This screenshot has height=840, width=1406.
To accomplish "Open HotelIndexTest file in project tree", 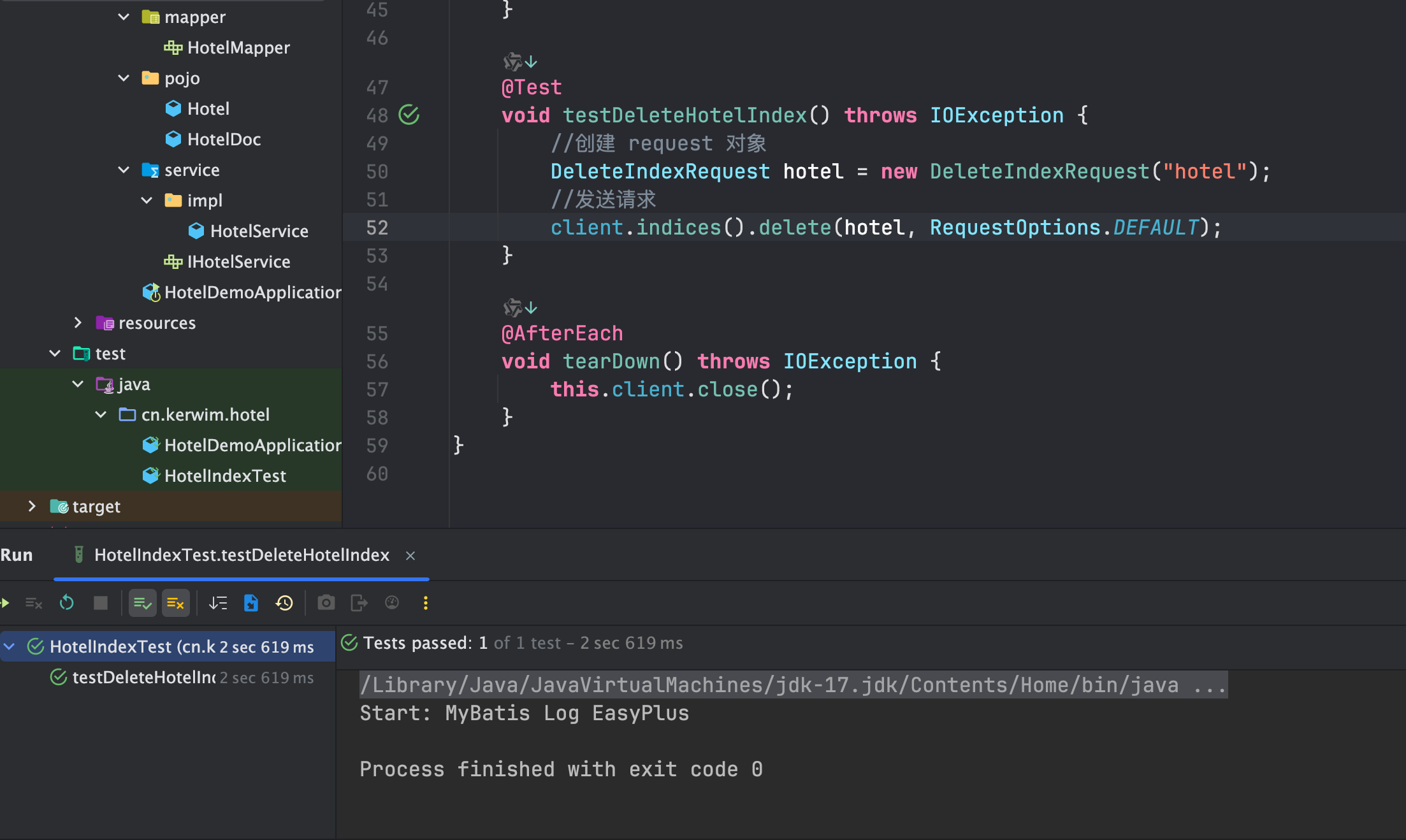I will [225, 476].
